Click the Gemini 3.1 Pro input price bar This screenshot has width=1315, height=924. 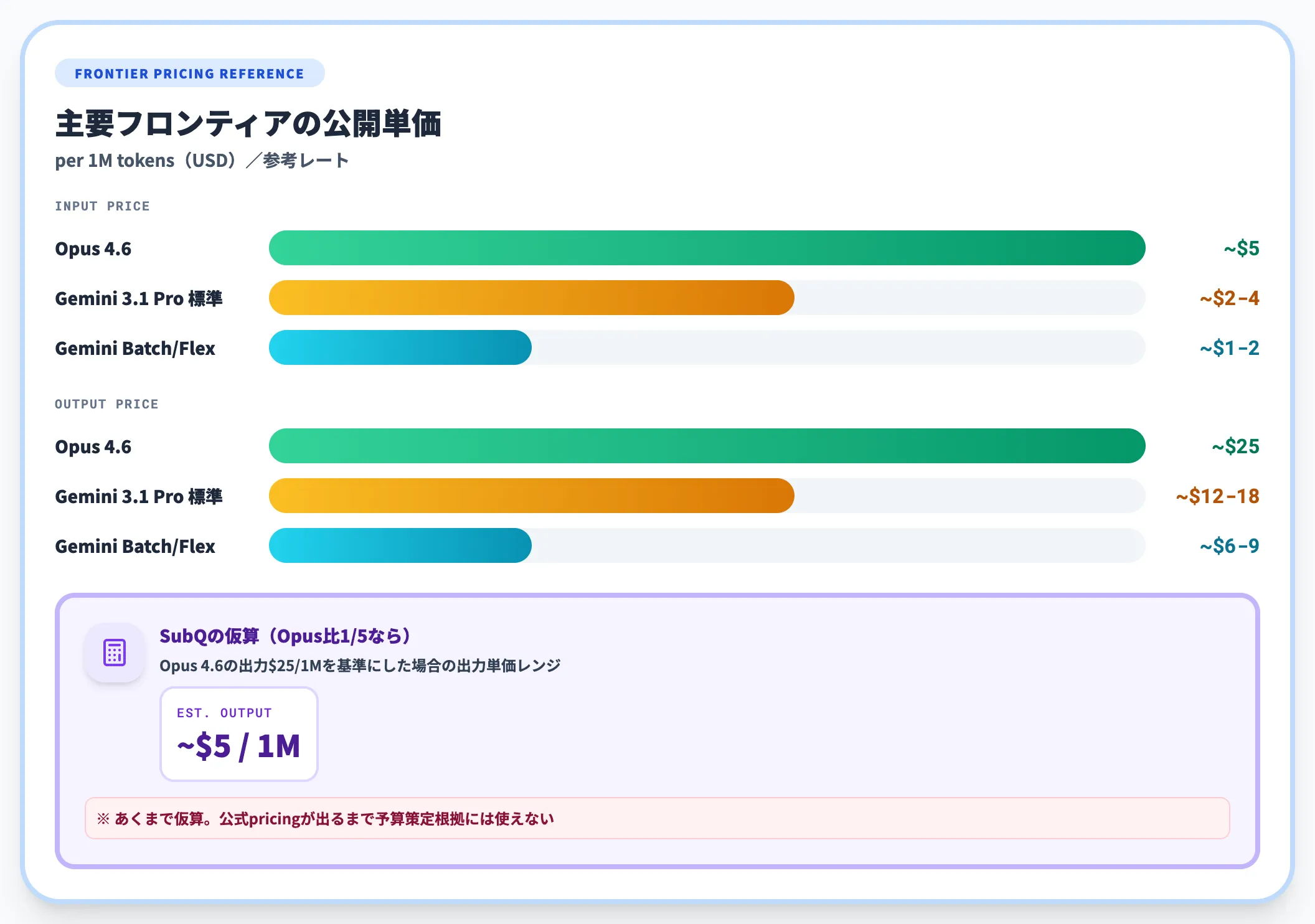531,298
